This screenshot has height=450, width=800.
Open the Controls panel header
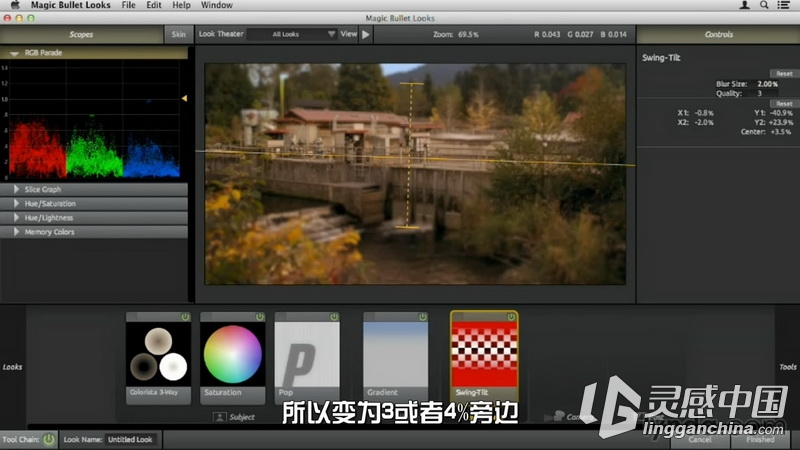pyautogui.click(x=718, y=35)
